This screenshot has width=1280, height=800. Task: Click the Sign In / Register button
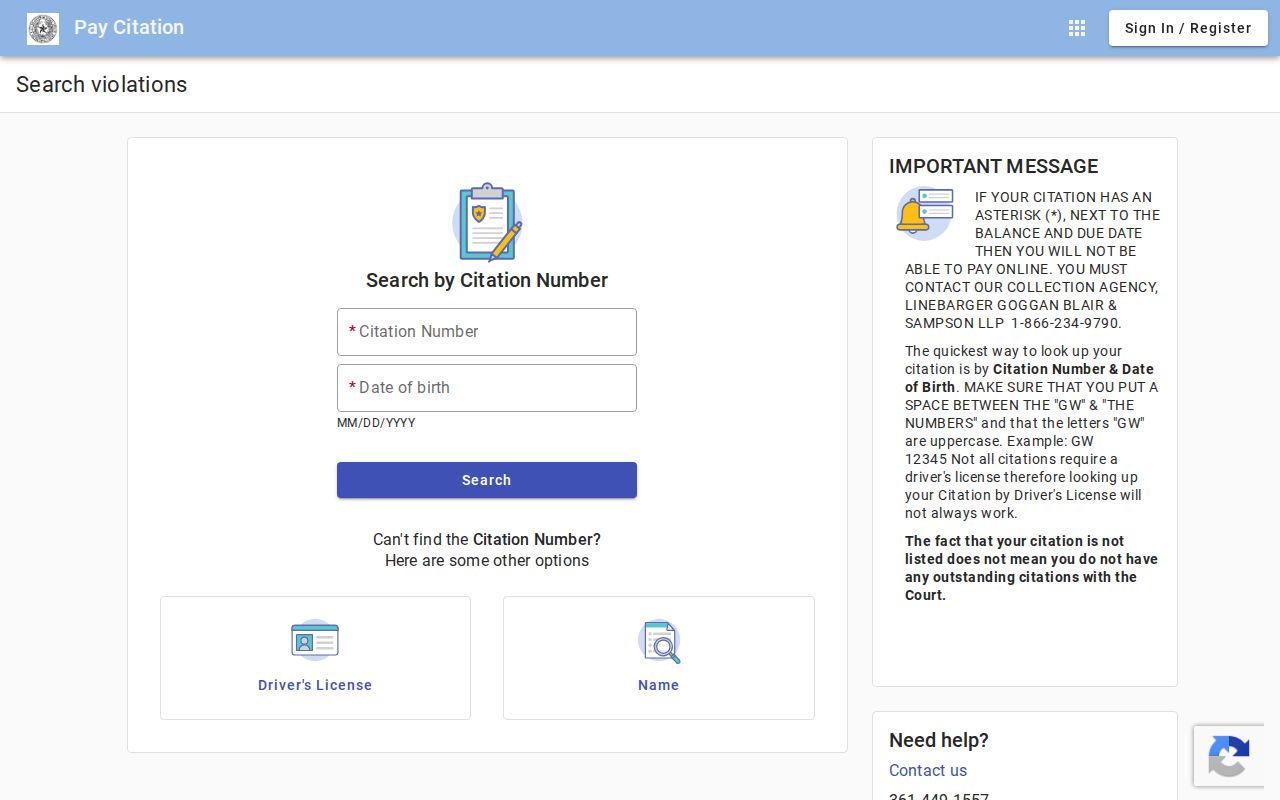coord(1188,28)
